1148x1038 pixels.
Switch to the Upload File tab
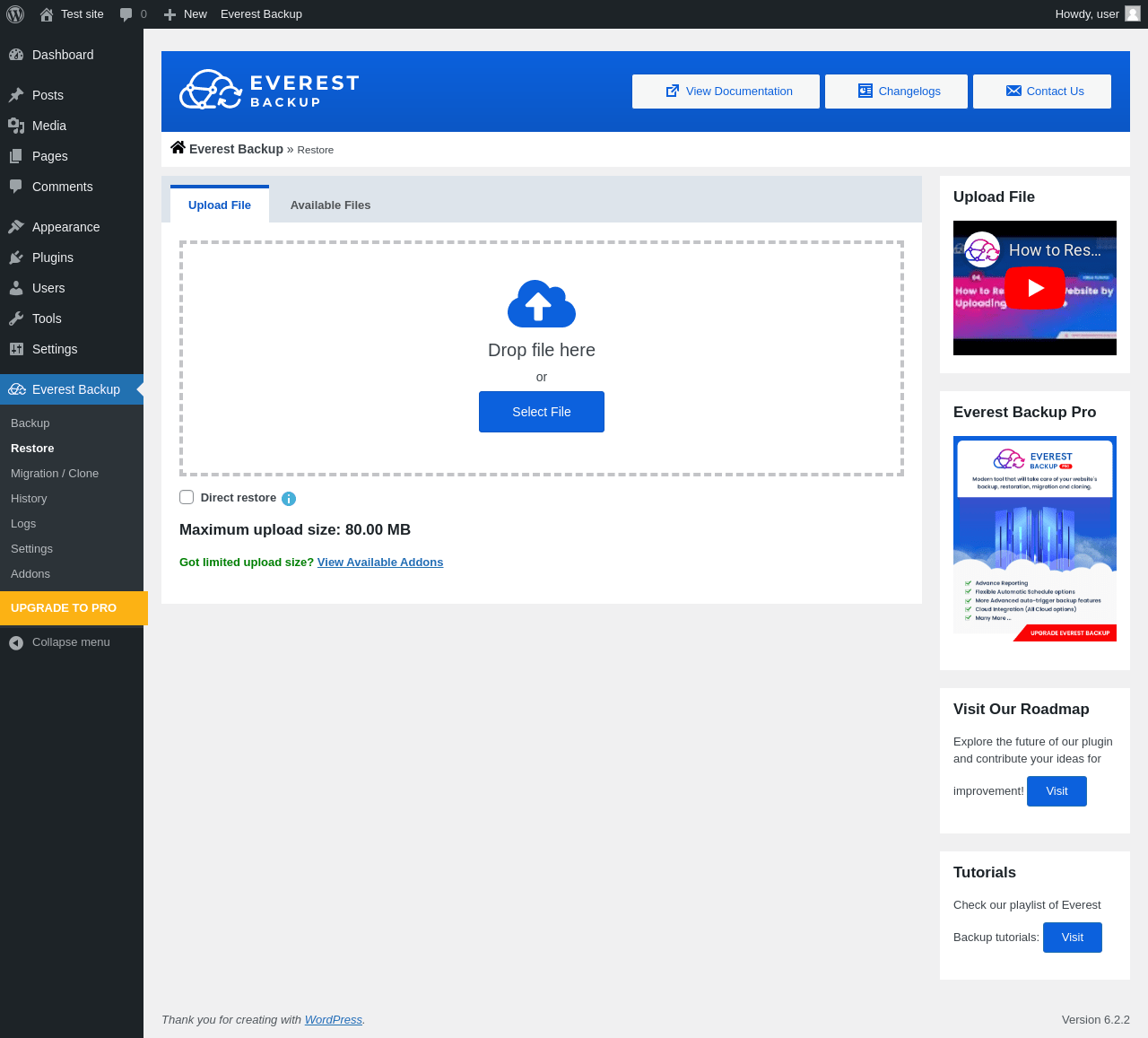(x=220, y=205)
